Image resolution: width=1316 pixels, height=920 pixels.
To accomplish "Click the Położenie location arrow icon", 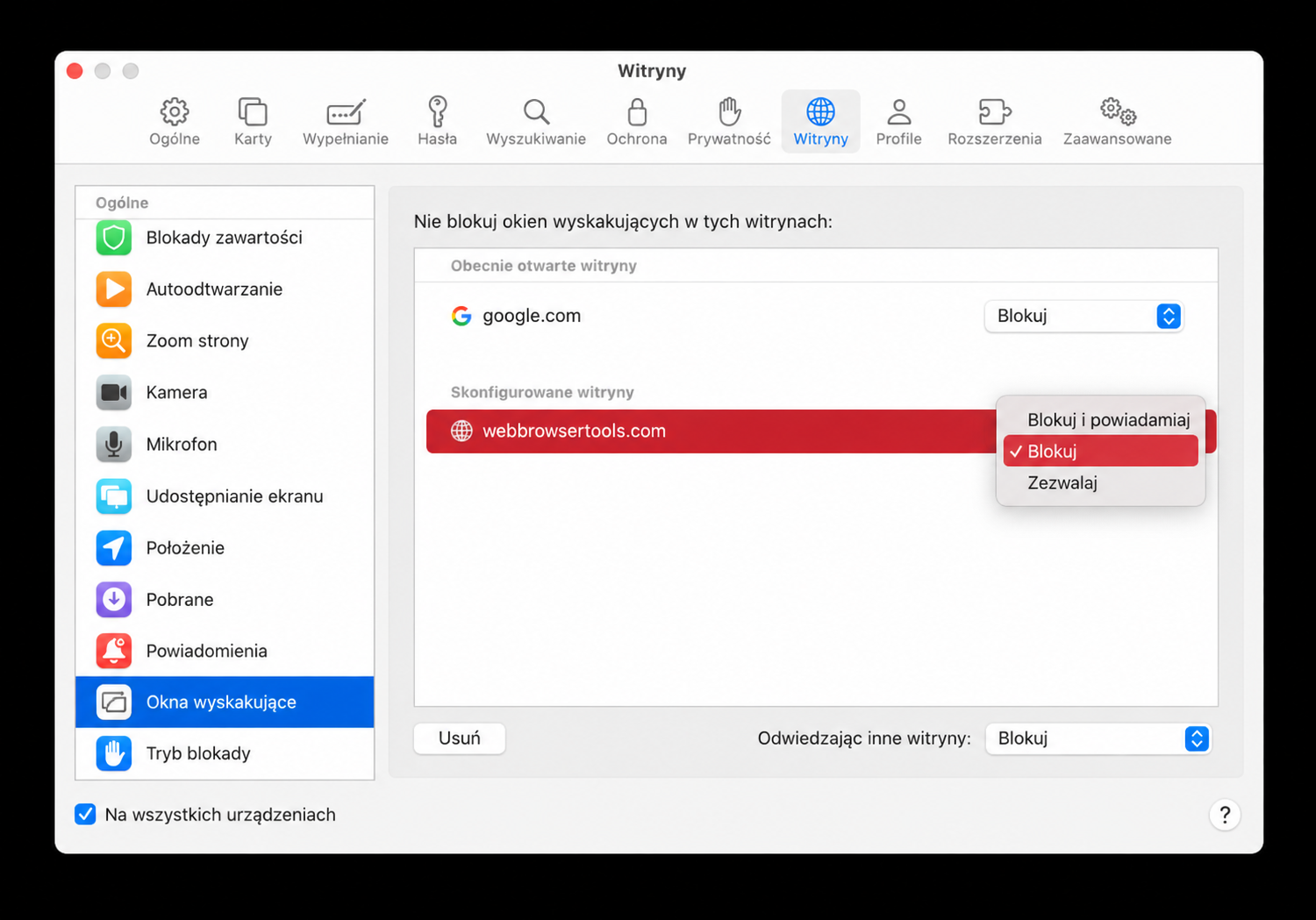I will pos(114,548).
